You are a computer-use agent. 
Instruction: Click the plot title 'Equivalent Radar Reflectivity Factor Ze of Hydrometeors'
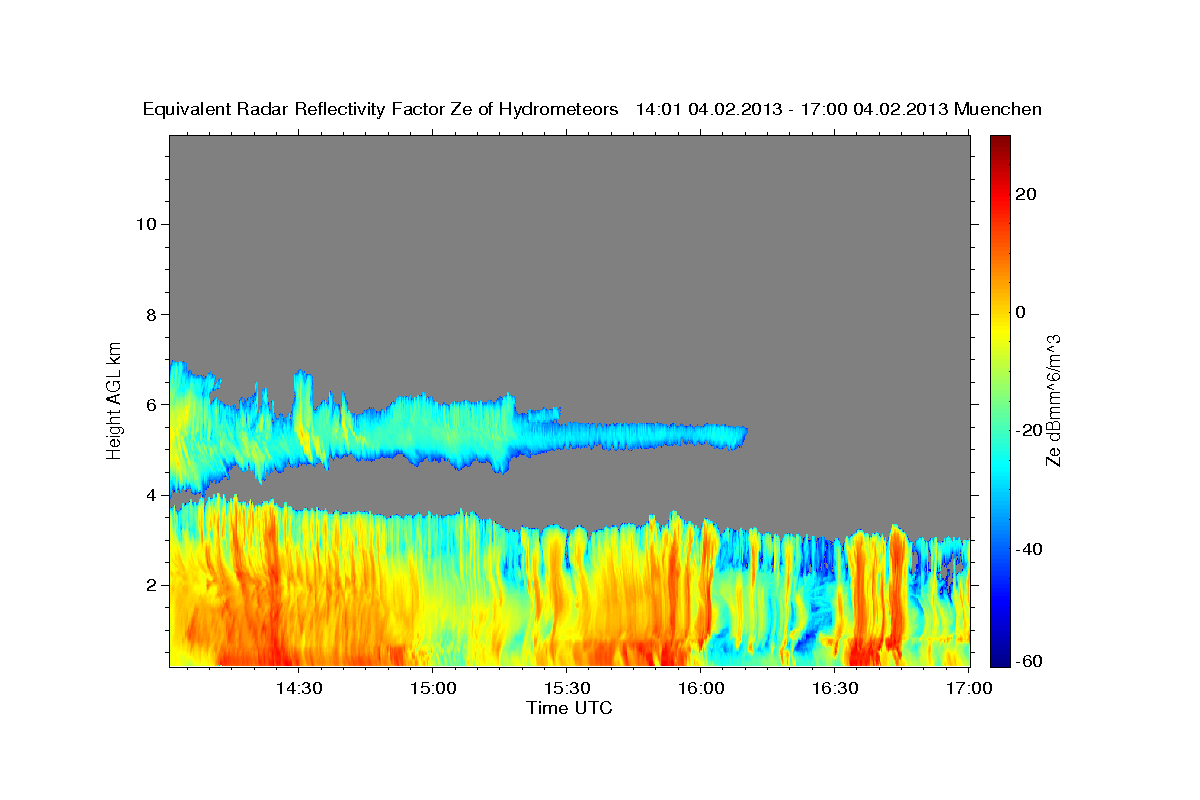coord(381,110)
